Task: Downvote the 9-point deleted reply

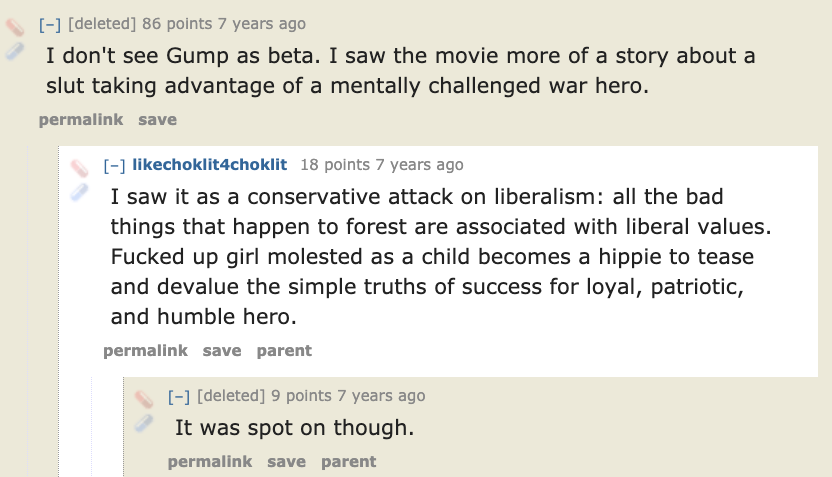Action: coord(144,423)
